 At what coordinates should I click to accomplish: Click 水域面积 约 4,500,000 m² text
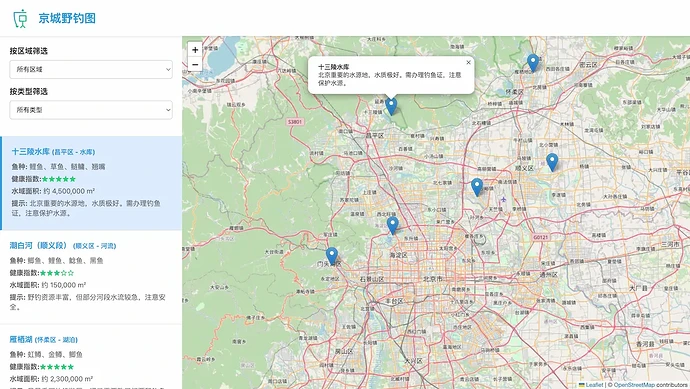click(53, 191)
